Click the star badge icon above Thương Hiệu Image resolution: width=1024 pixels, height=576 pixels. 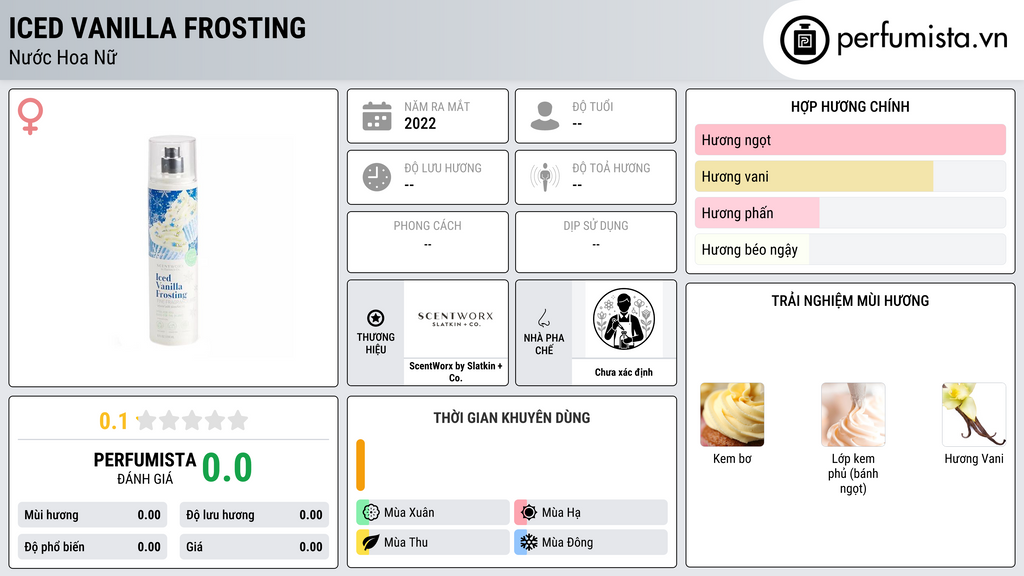376,318
